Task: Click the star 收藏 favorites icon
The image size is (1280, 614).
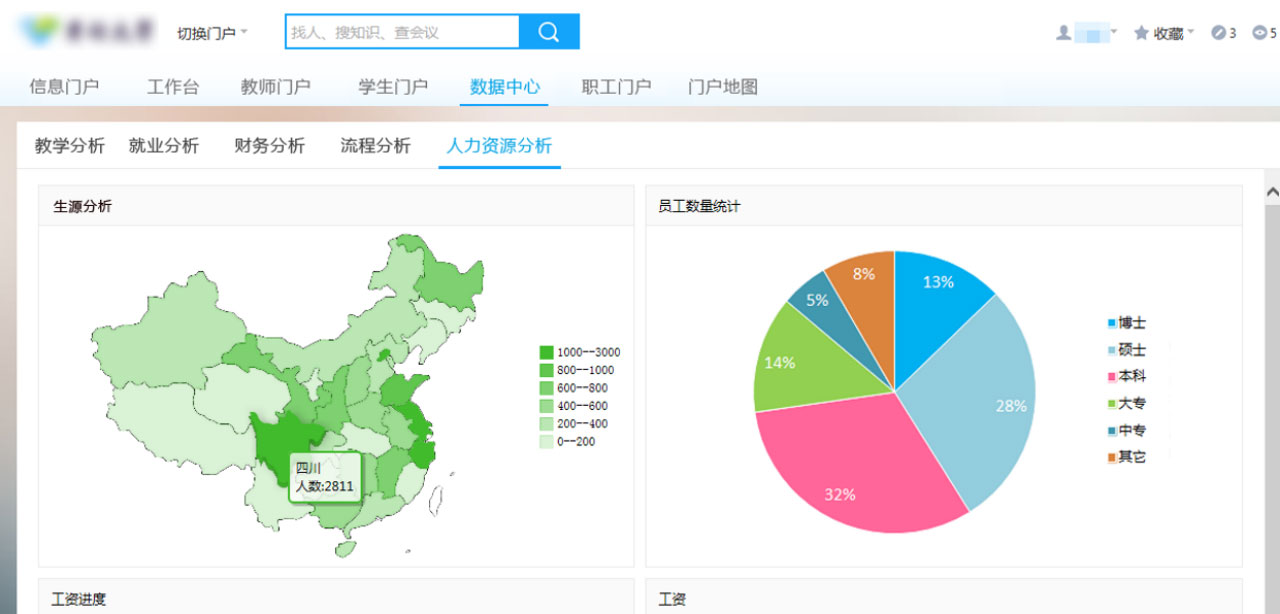Action: click(1141, 33)
